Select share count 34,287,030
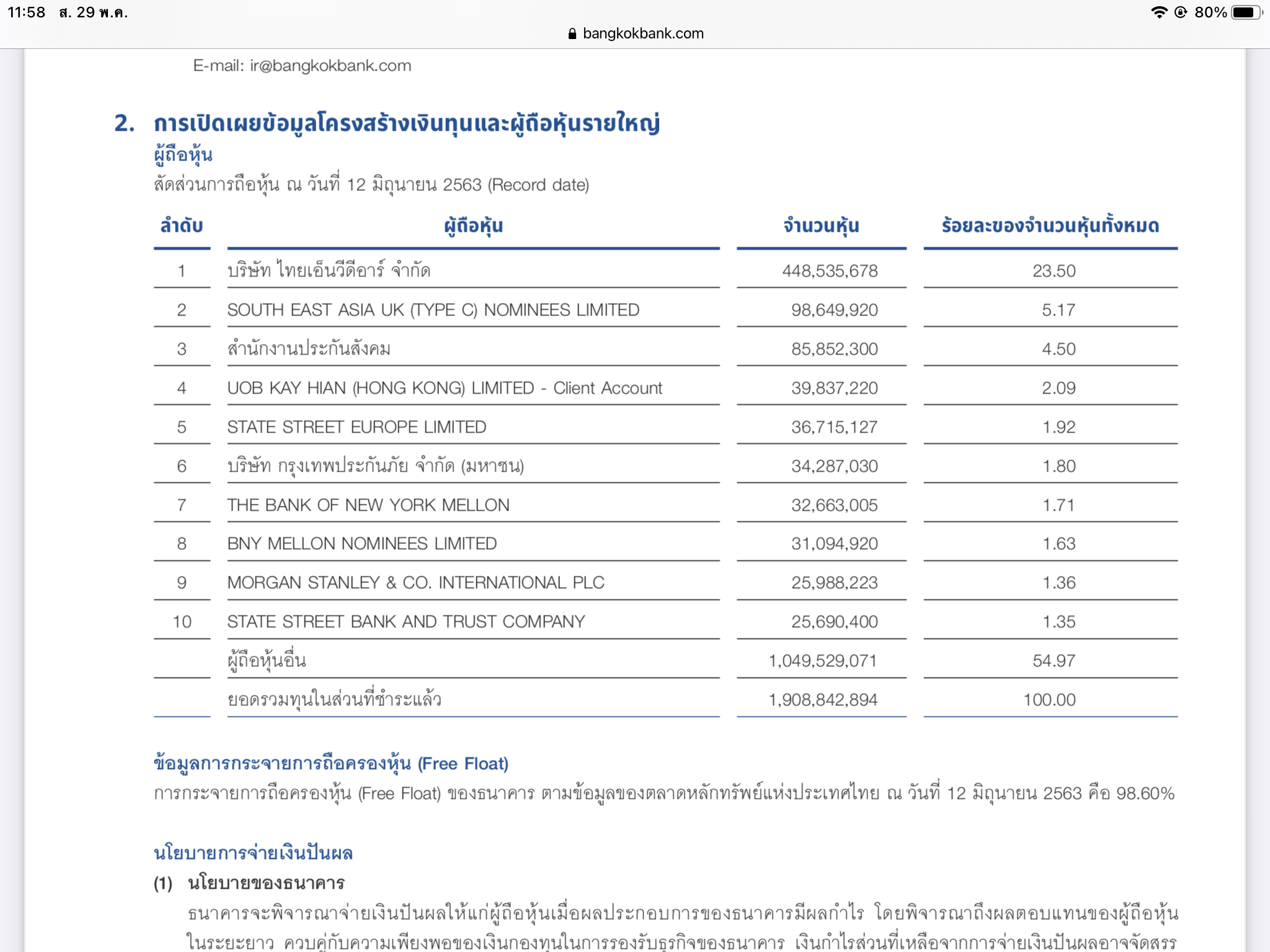This screenshot has width=1270, height=952. [834, 466]
